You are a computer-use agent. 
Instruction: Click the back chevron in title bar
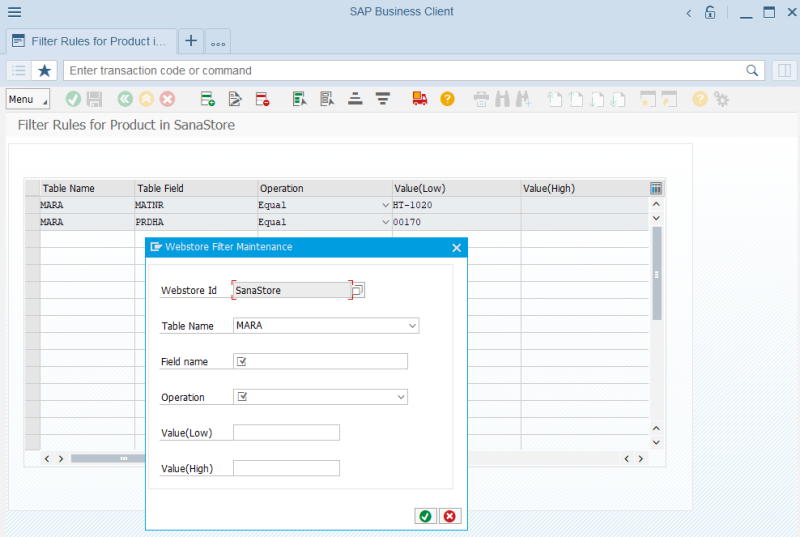click(x=689, y=13)
